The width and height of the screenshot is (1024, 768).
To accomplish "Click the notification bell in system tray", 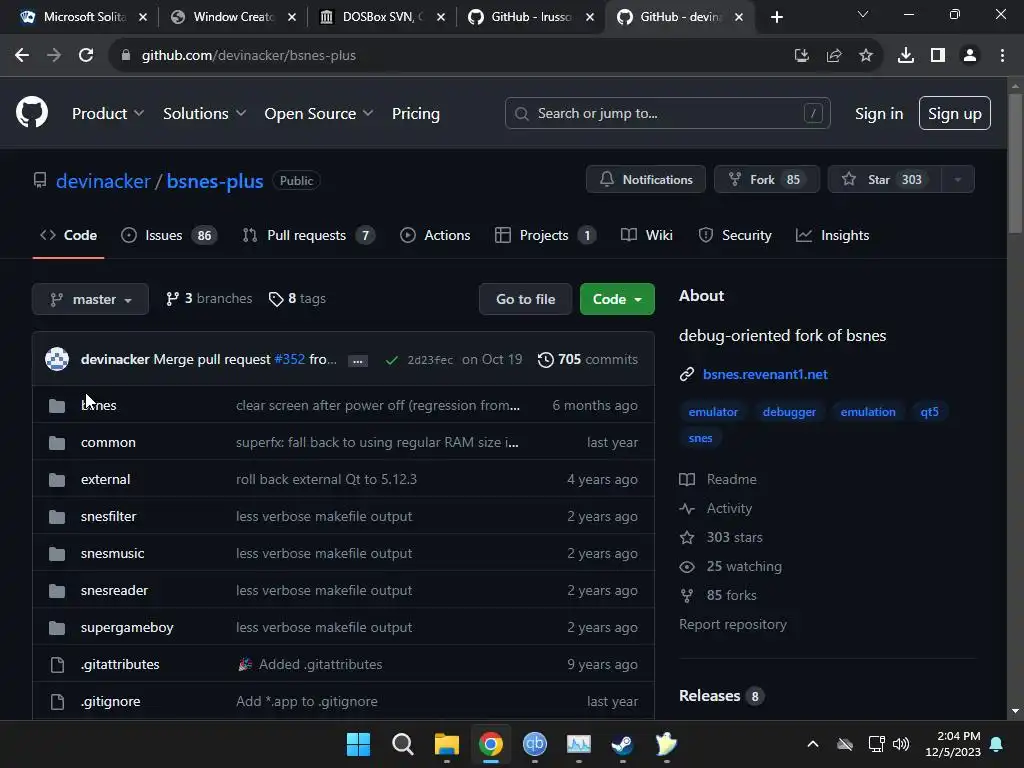I will (997, 744).
